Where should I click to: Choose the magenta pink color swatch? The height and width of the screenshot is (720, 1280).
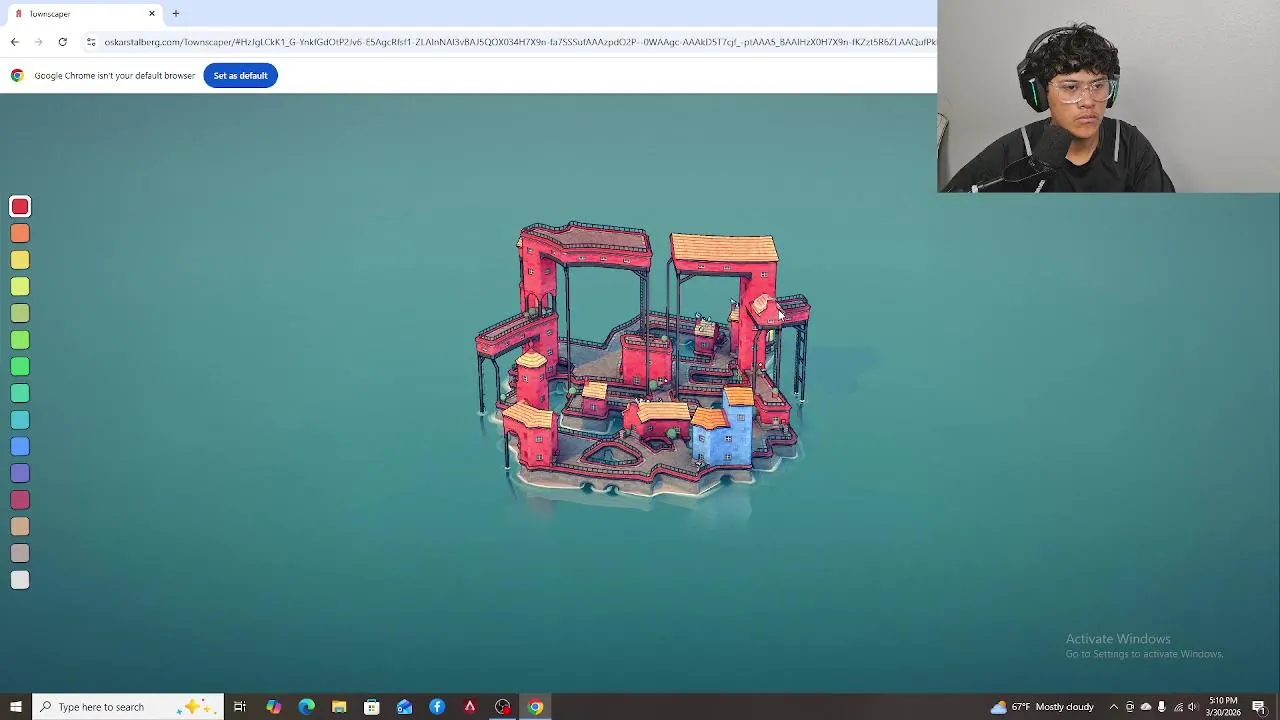20,500
